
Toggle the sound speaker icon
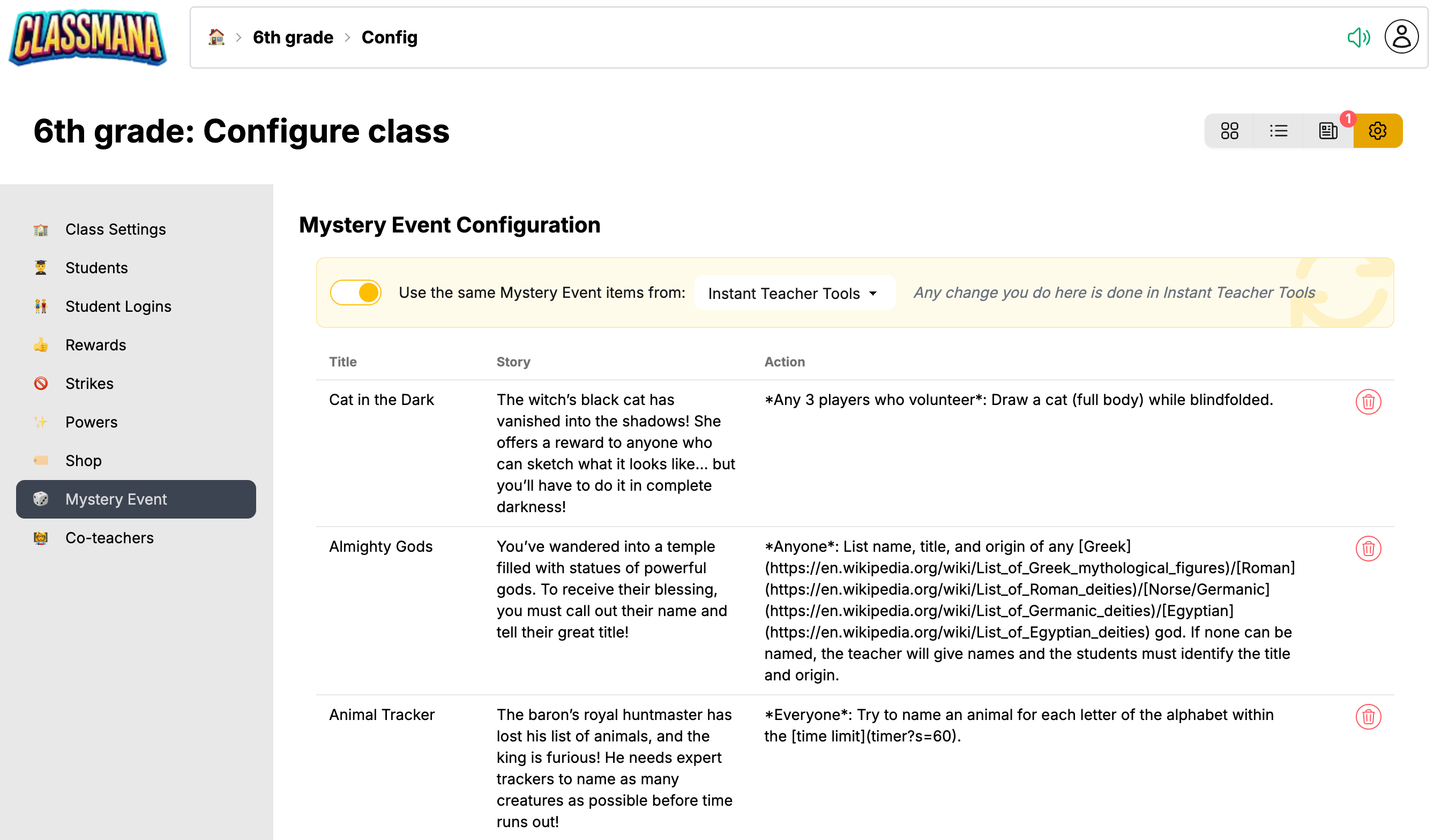[x=1358, y=37]
